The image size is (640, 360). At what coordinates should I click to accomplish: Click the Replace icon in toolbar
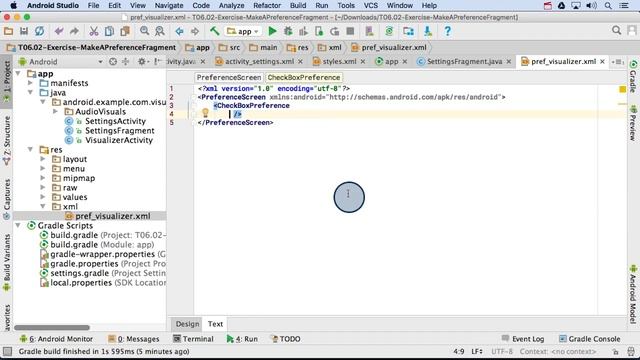coord(160,31)
